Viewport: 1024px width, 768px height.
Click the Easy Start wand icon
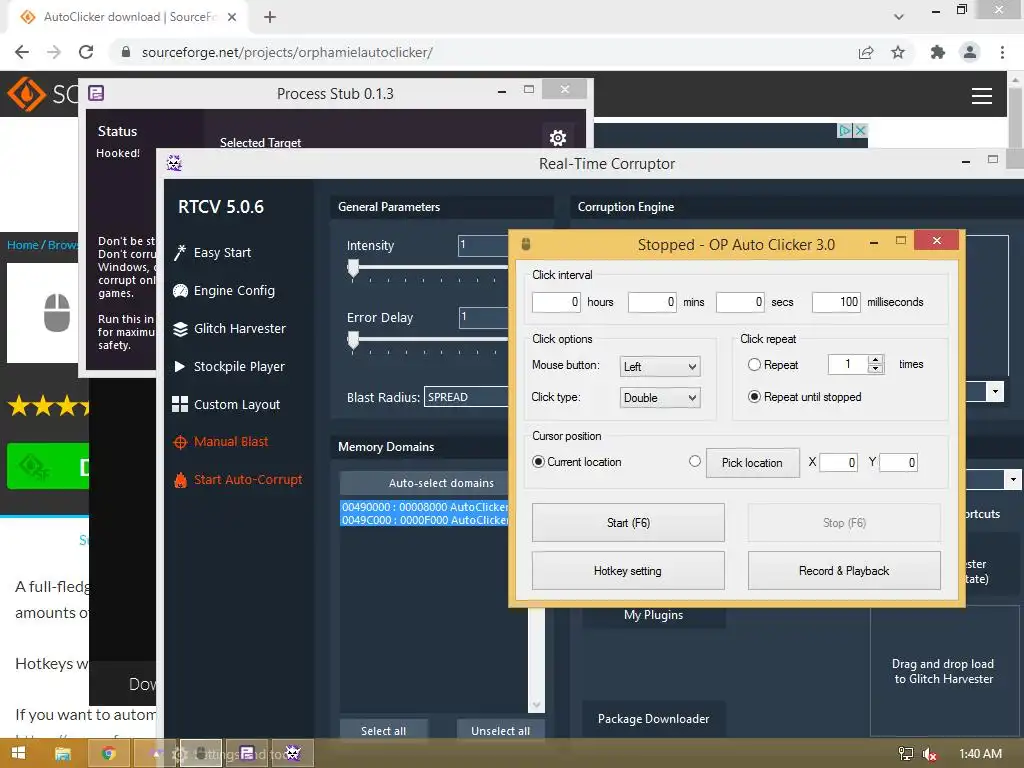(x=180, y=253)
